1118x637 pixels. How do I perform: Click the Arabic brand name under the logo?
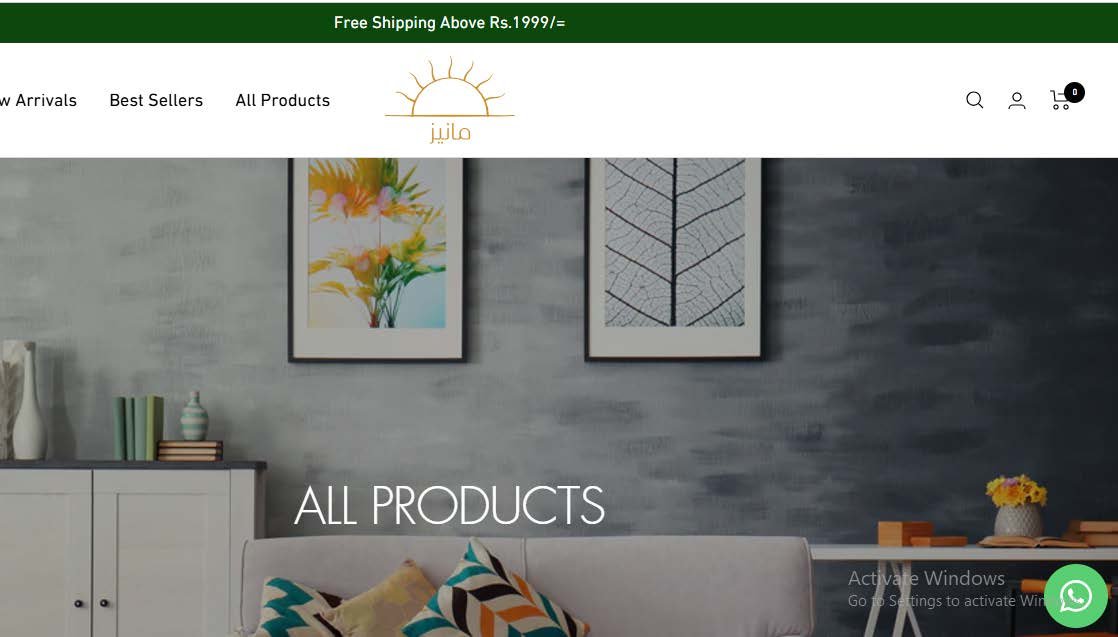point(450,132)
